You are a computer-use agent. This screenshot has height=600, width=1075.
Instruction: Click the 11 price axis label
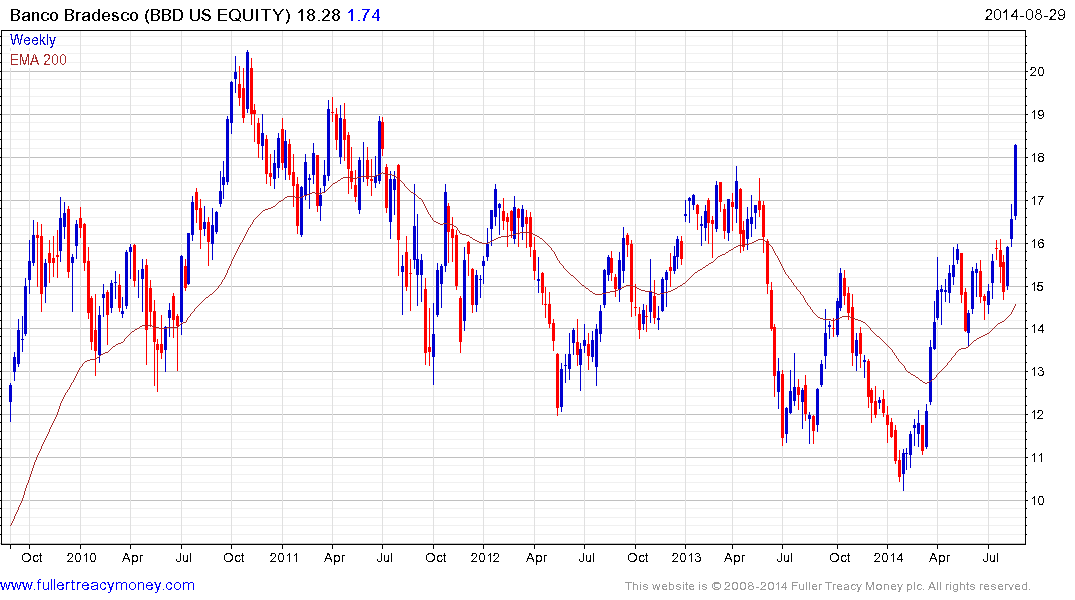coord(1037,458)
